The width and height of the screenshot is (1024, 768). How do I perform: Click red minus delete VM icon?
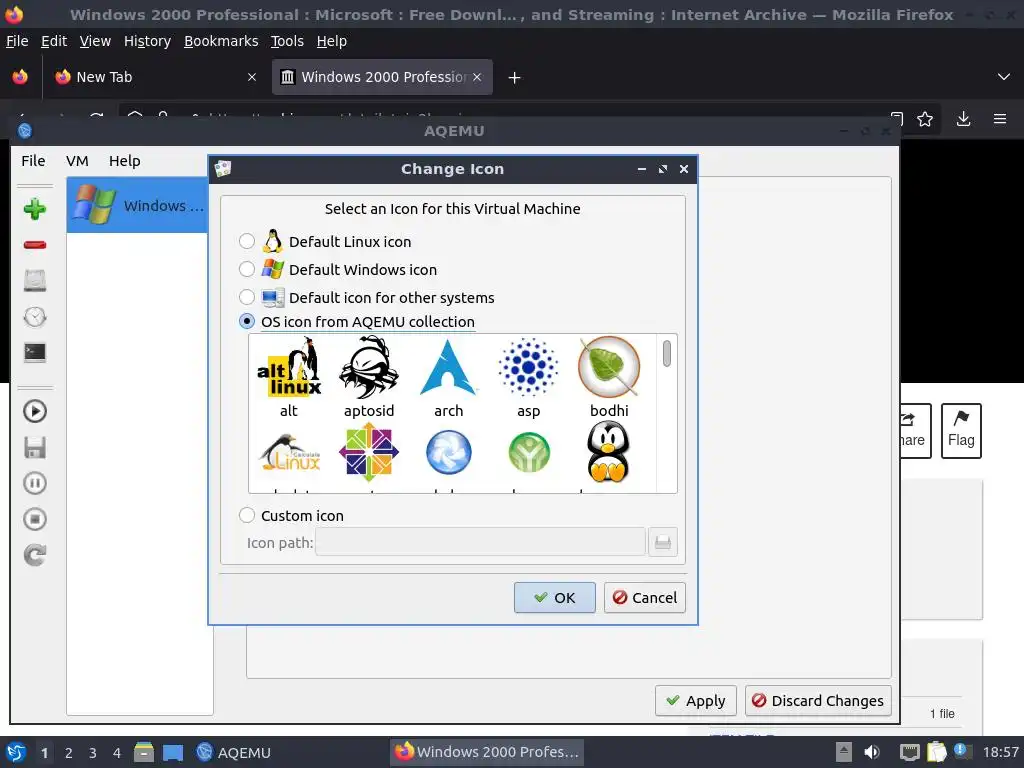[x=35, y=245]
